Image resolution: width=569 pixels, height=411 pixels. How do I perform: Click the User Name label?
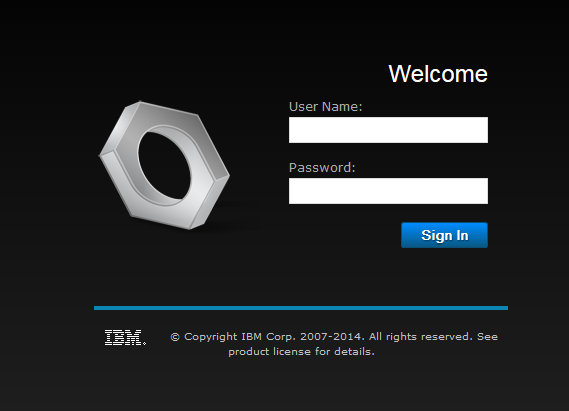click(326, 107)
